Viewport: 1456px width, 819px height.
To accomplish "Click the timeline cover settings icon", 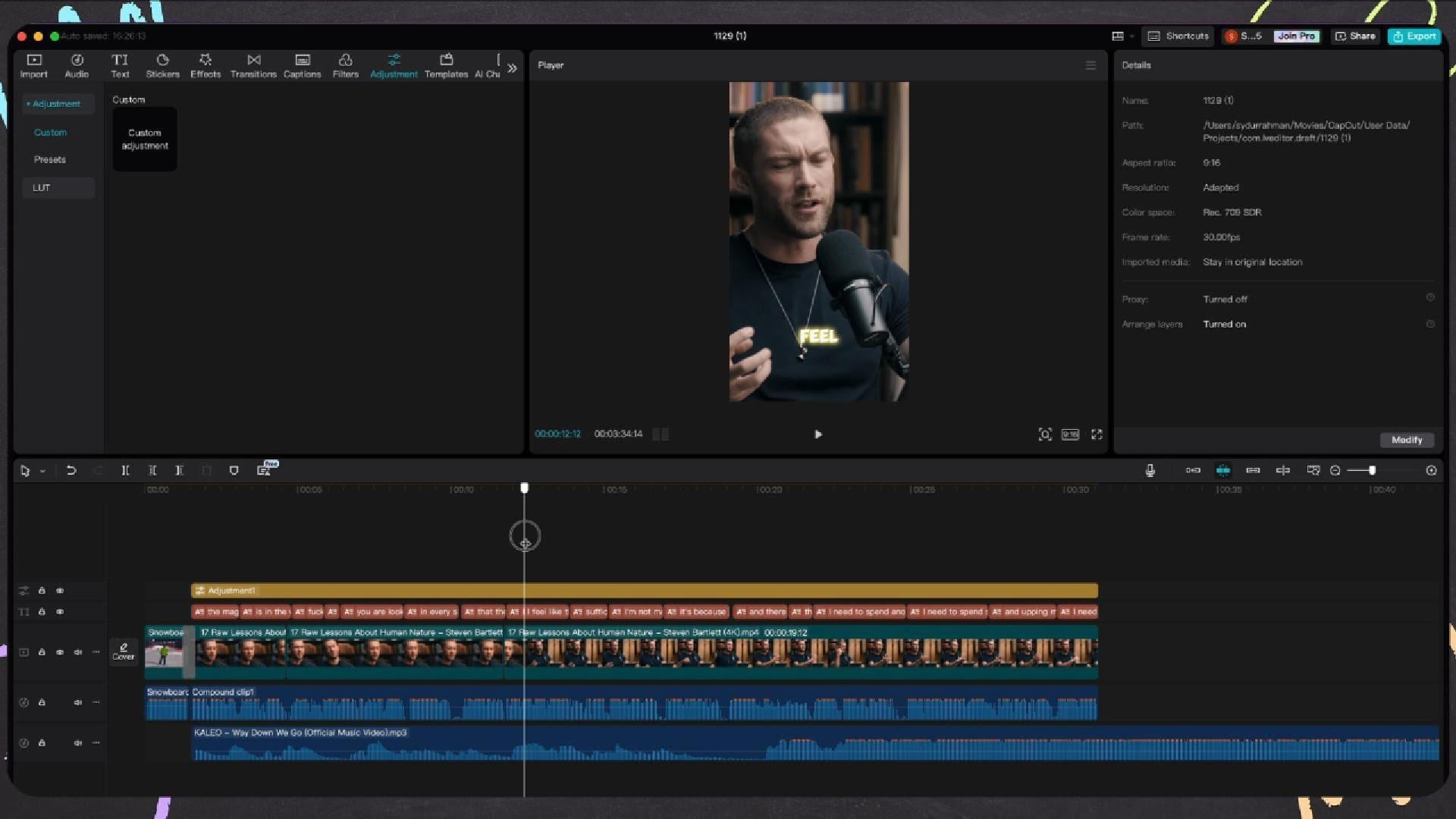I will (1313, 471).
